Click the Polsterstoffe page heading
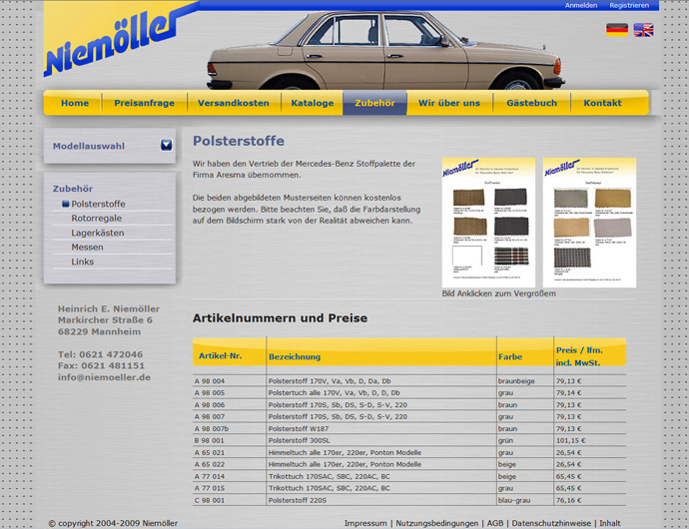 pos(239,141)
